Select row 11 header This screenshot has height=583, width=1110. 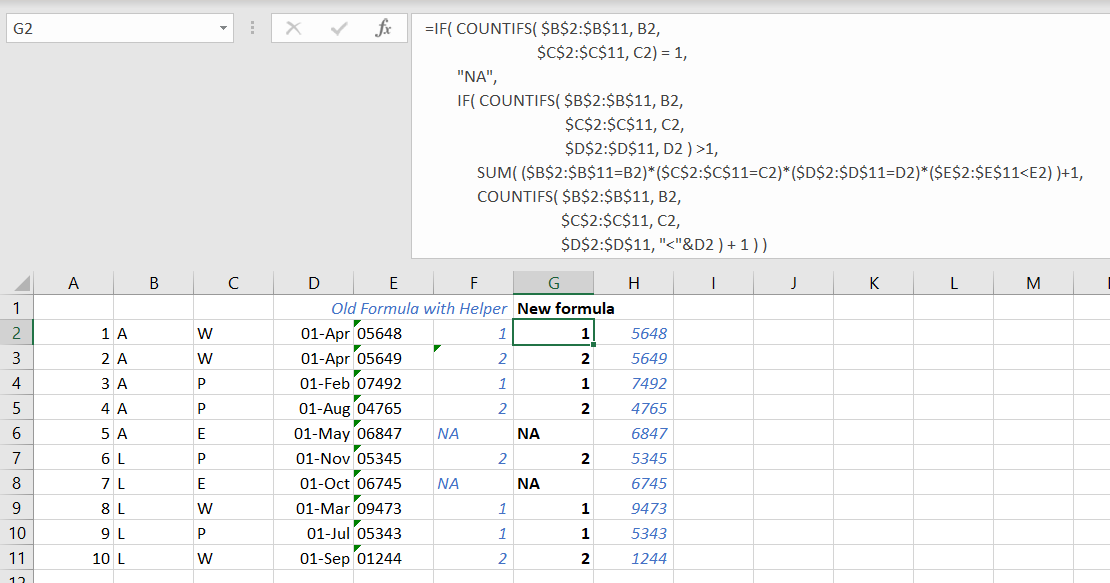16,558
